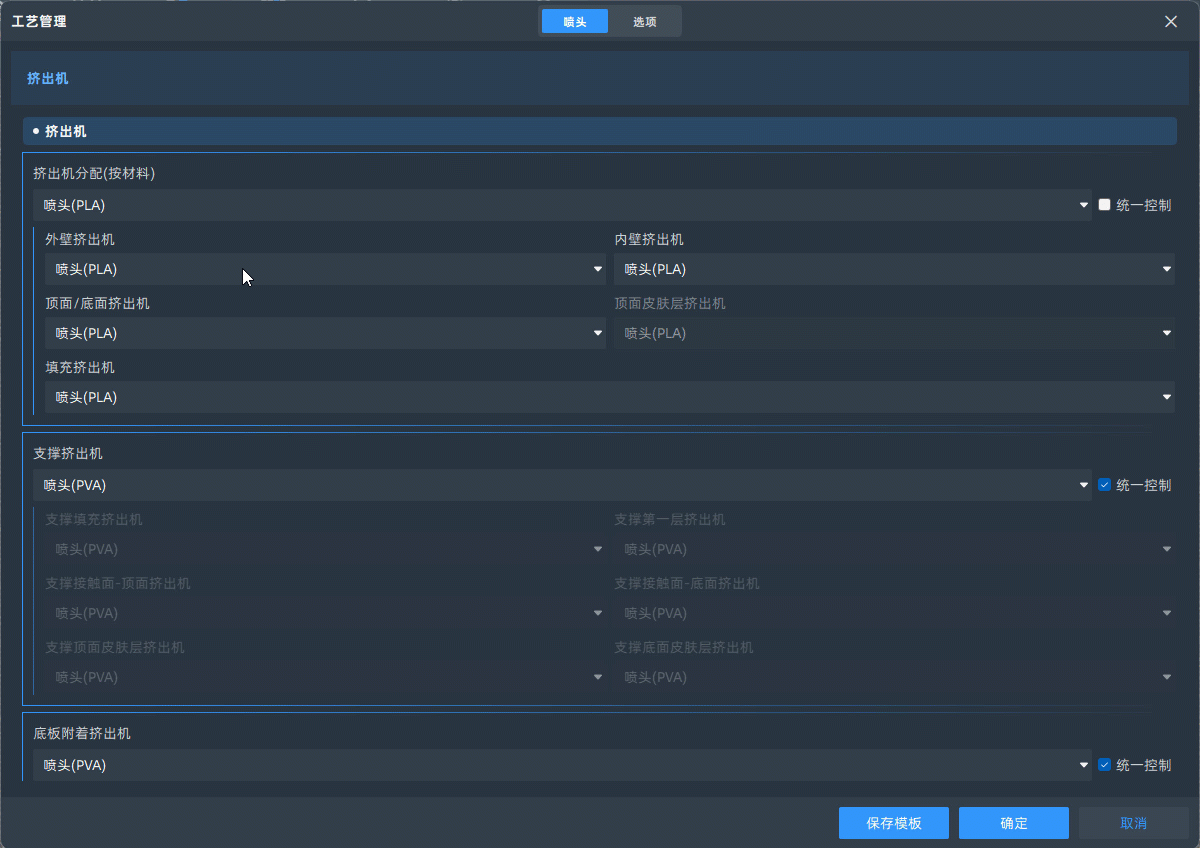Open the 底板附着挤出机 dropdown
1200x848 pixels.
[1083, 764]
